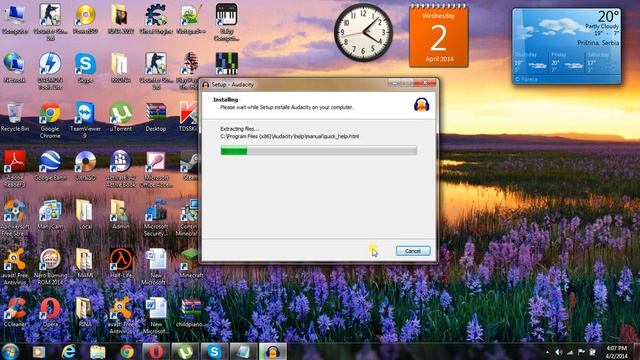Screen dimensions: 640x360
Task: Open the Windows Start menu
Action: (10, 351)
